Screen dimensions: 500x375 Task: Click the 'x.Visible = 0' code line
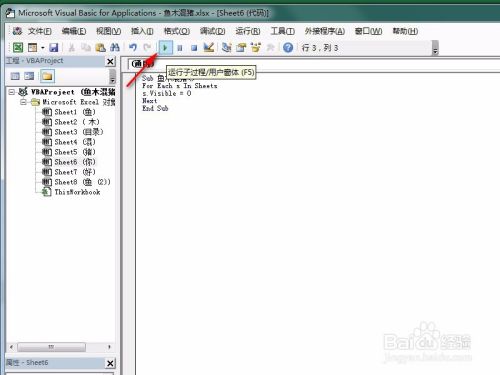tap(167, 93)
